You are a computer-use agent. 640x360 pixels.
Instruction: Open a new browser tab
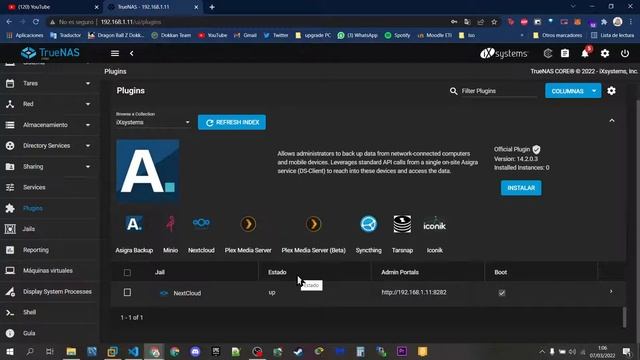[x=212, y=7]
